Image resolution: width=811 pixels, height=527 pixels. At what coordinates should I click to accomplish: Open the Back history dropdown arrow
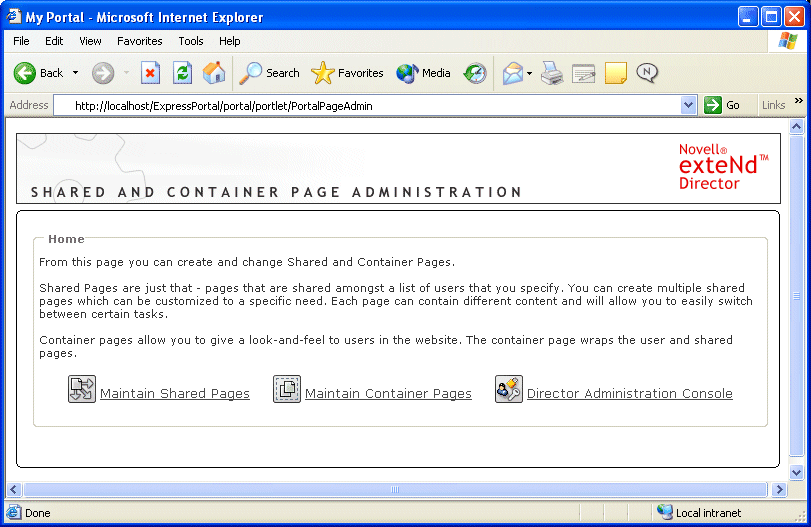76,73
